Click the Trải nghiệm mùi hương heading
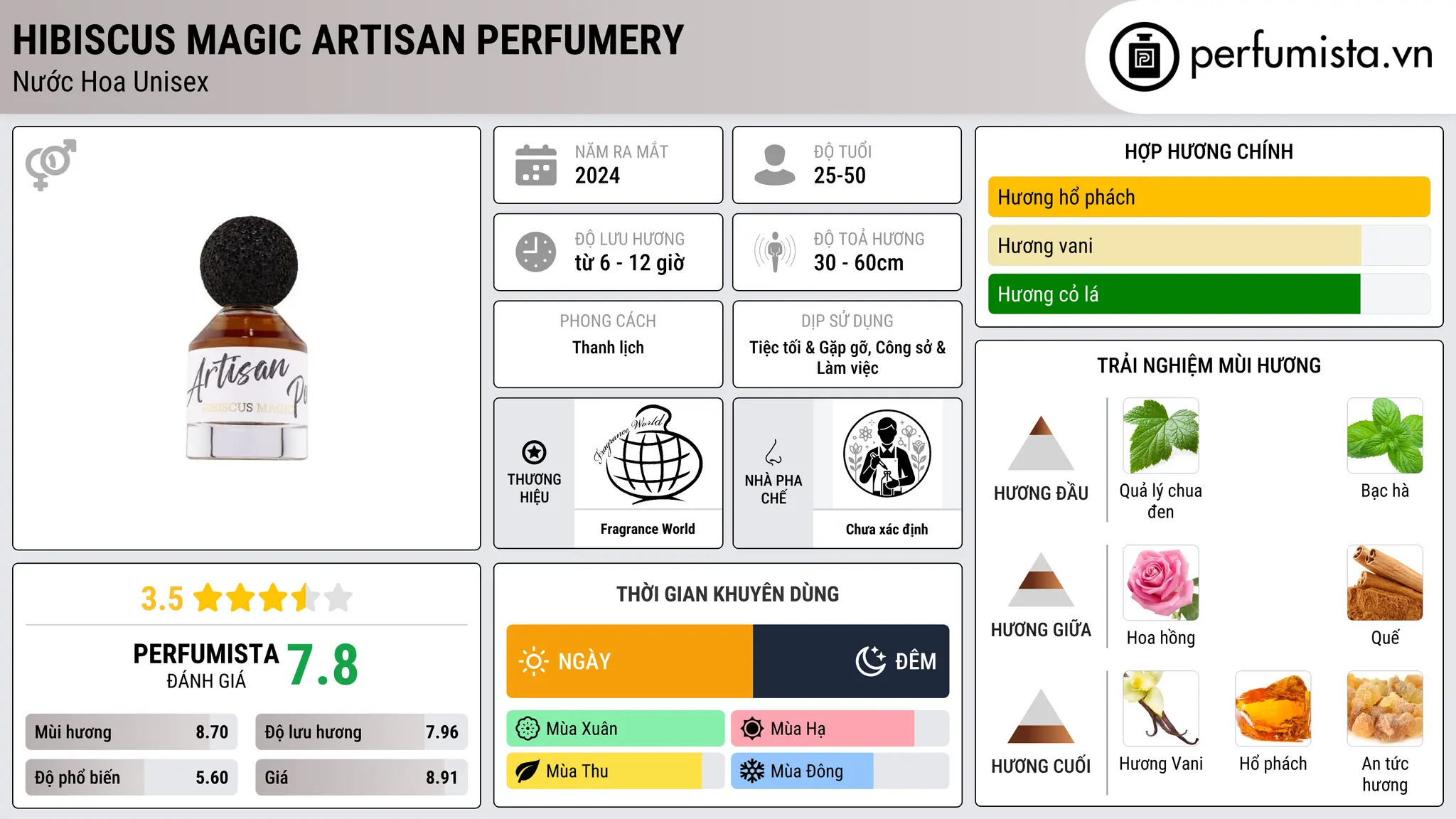This screenshot has height=819, width=1456. (x=1209, y=365)
